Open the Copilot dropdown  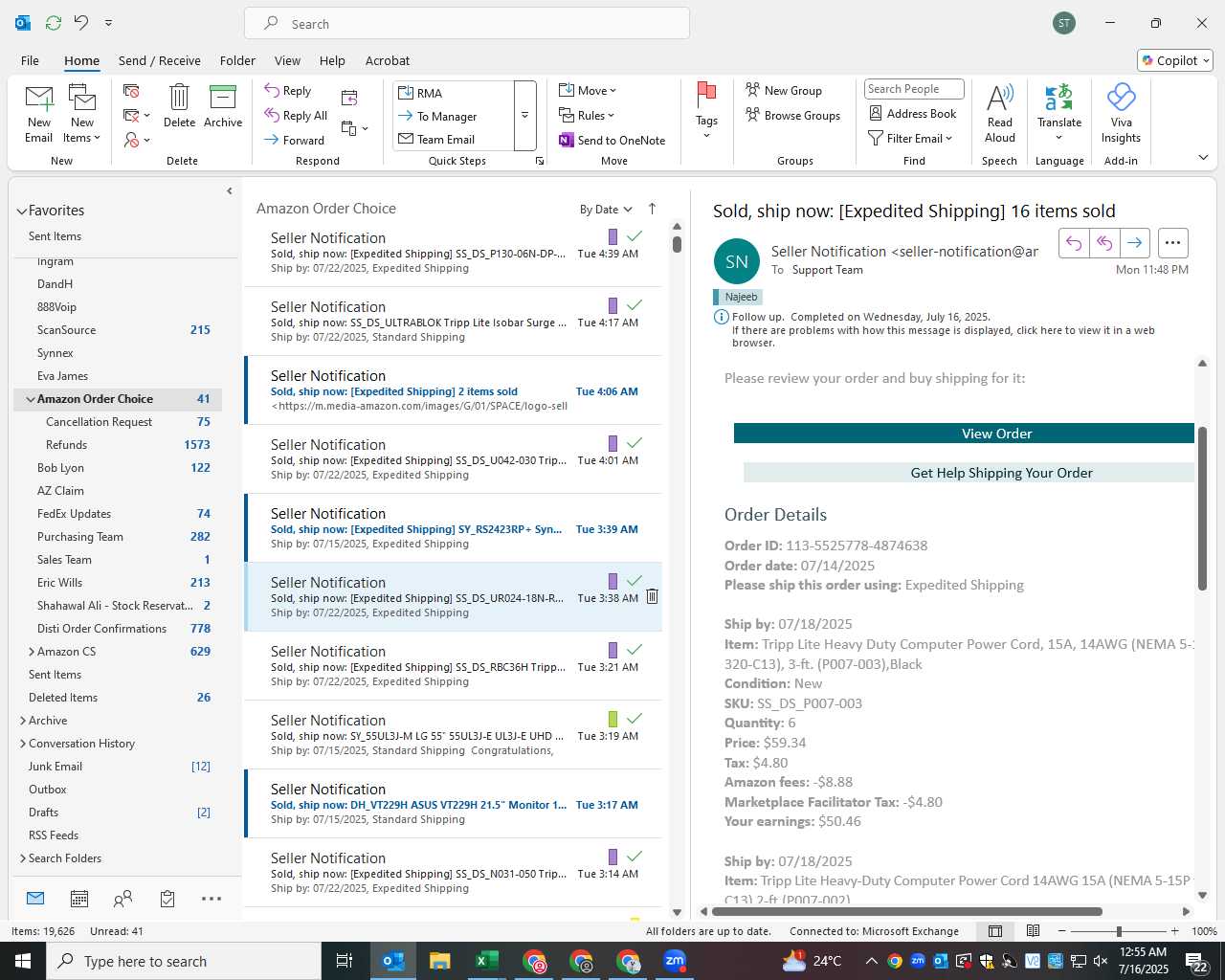point(1175,60)
